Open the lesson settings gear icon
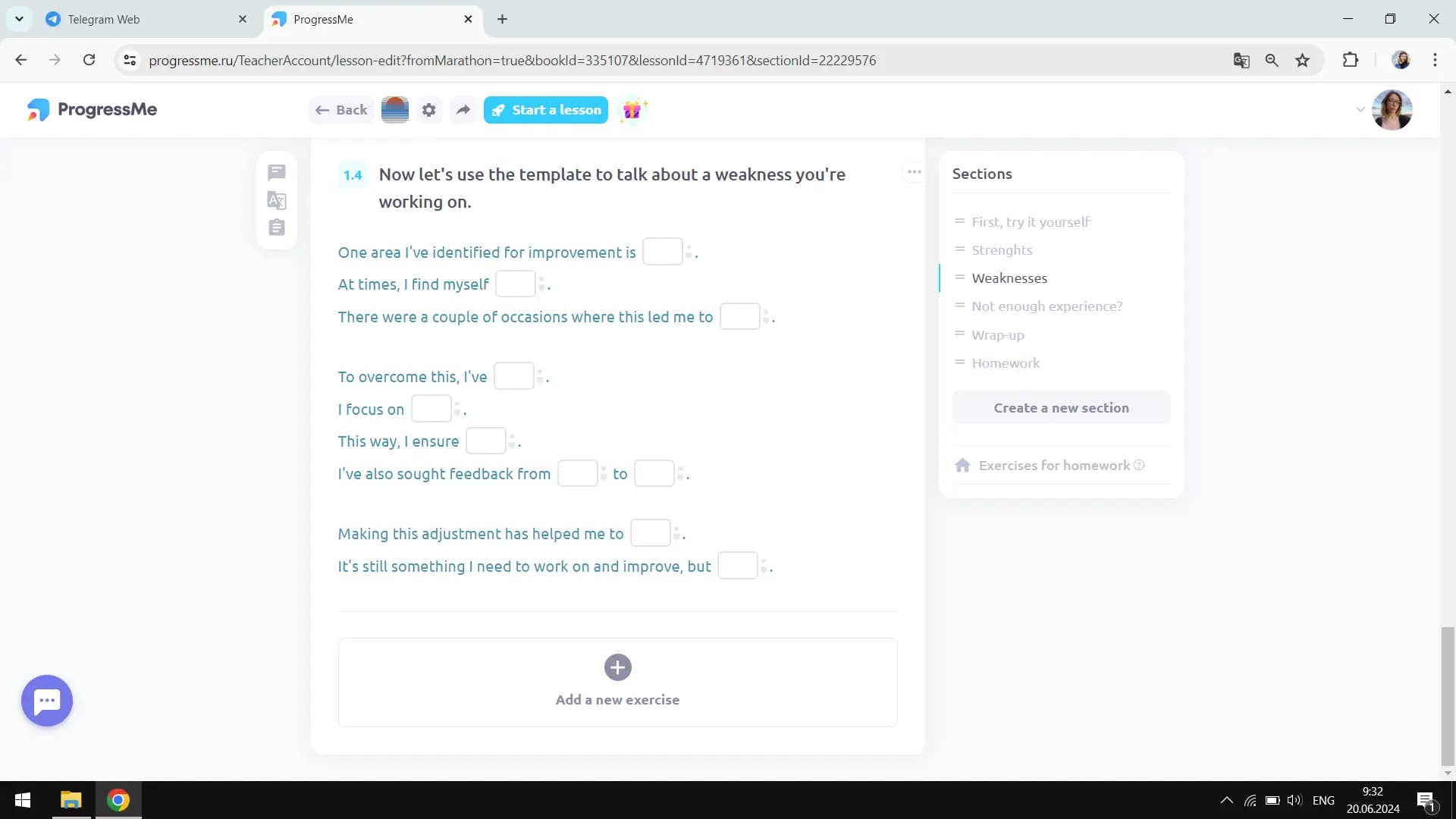Screen dimensions: 1456x819 428,110
